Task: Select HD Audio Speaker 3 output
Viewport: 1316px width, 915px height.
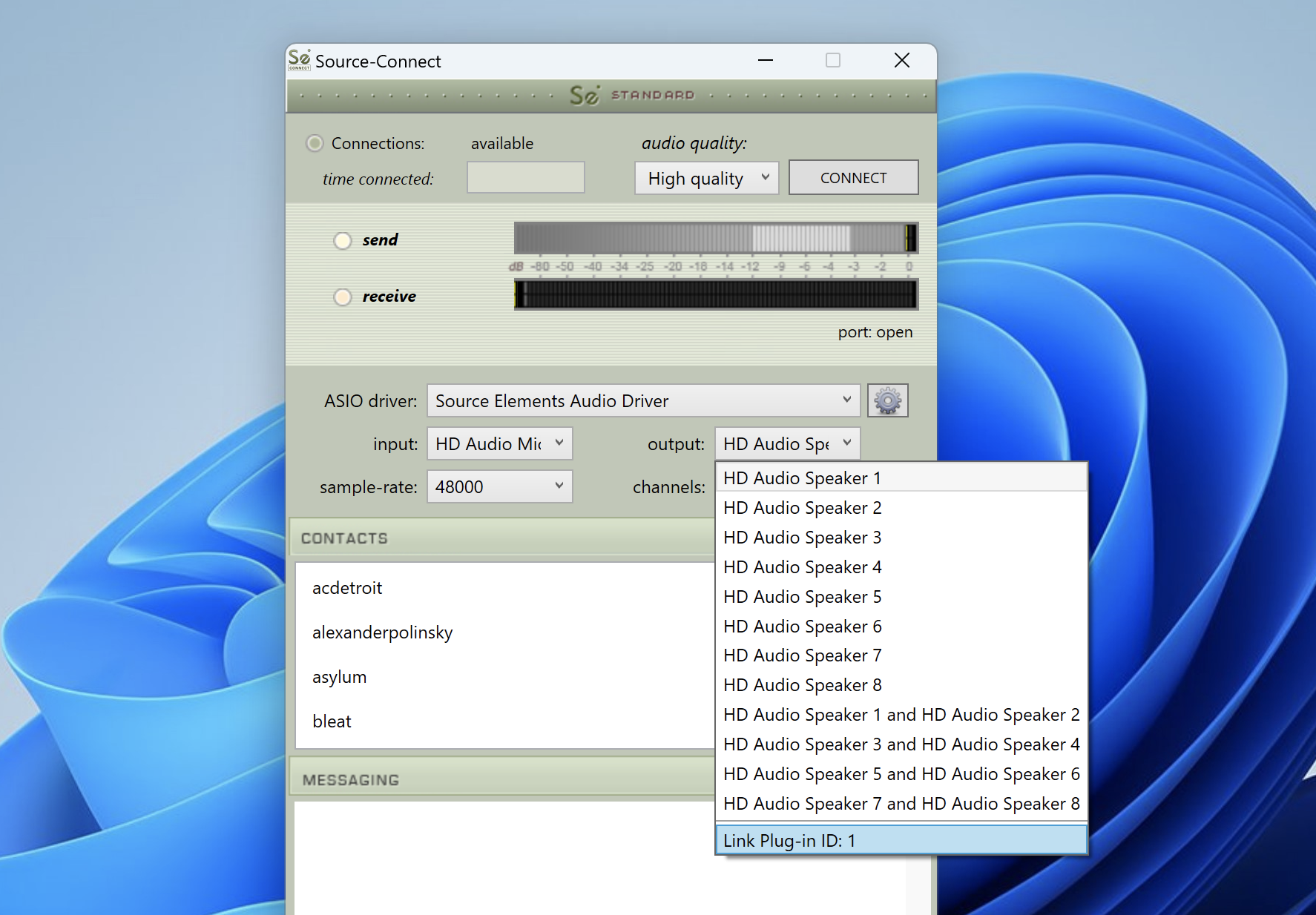Action: pos(802,538)
